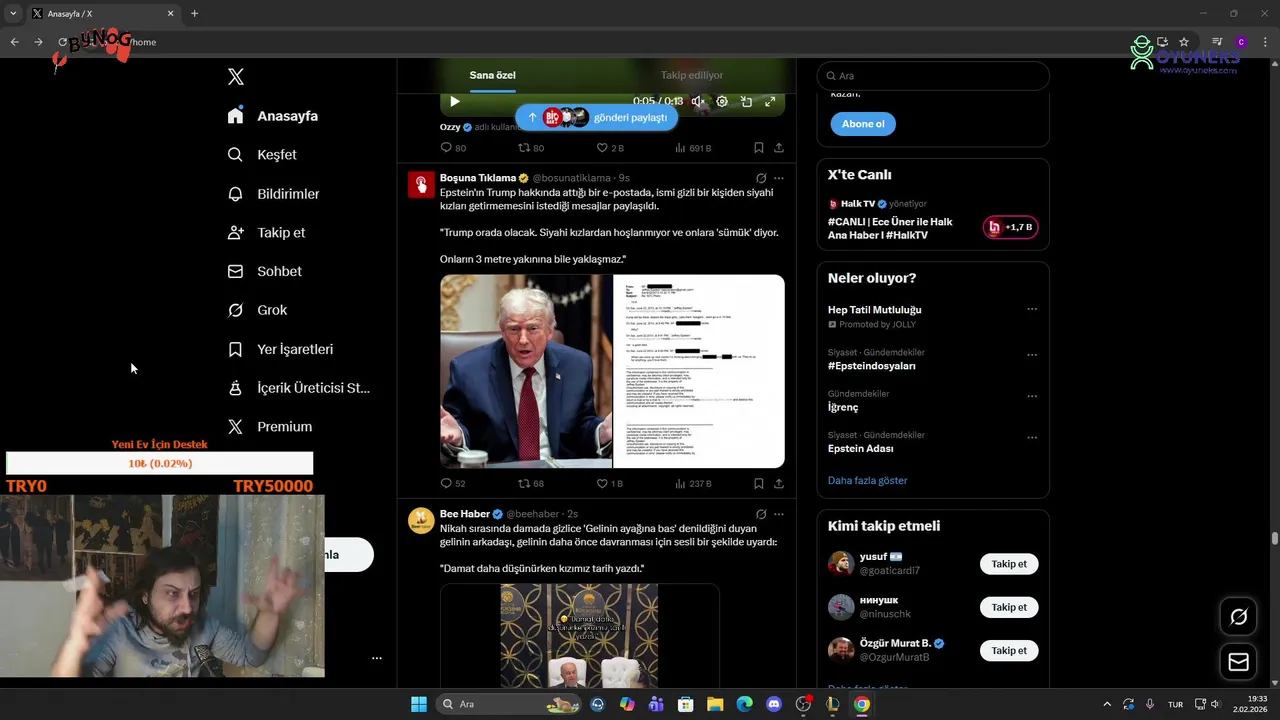This screenshot has height=720, width=1280.
Task: Click the 'gönderi paylaştı' new posts pill
Action: click(597, 117)
